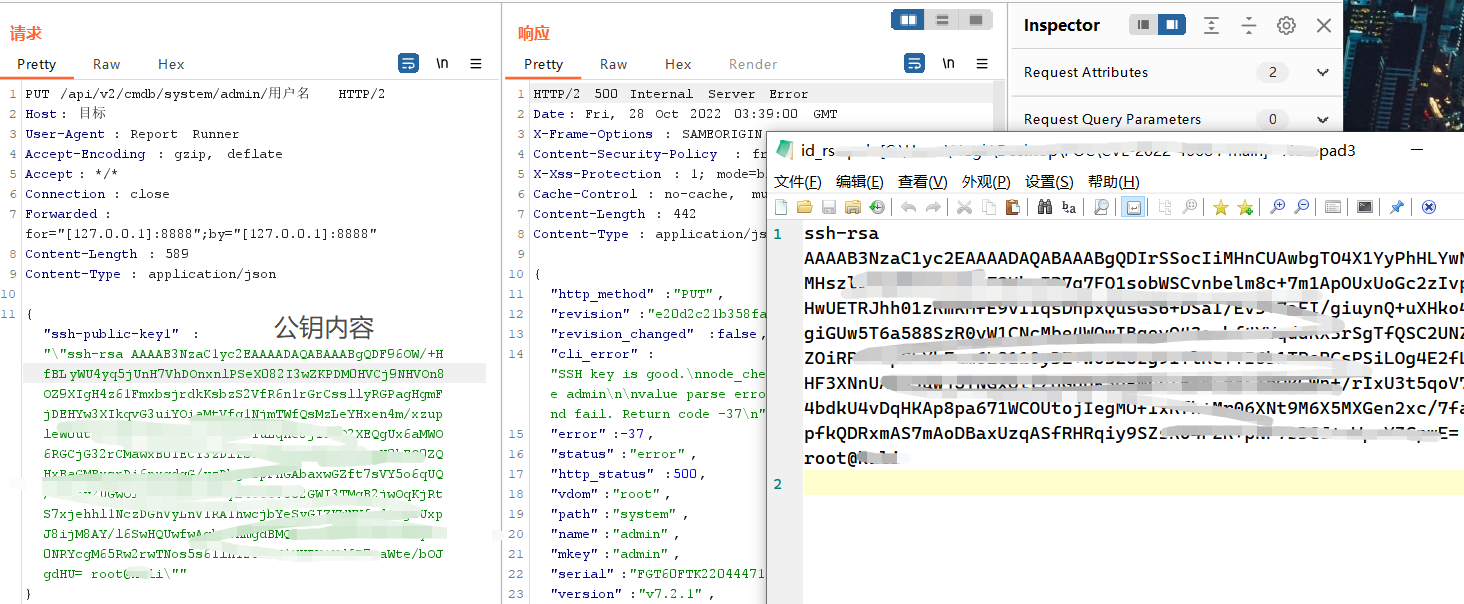This screenshot has width=1464, height=604.
Task: Zoom out with magnifier minus icon
Action: tap(1302, 207)
